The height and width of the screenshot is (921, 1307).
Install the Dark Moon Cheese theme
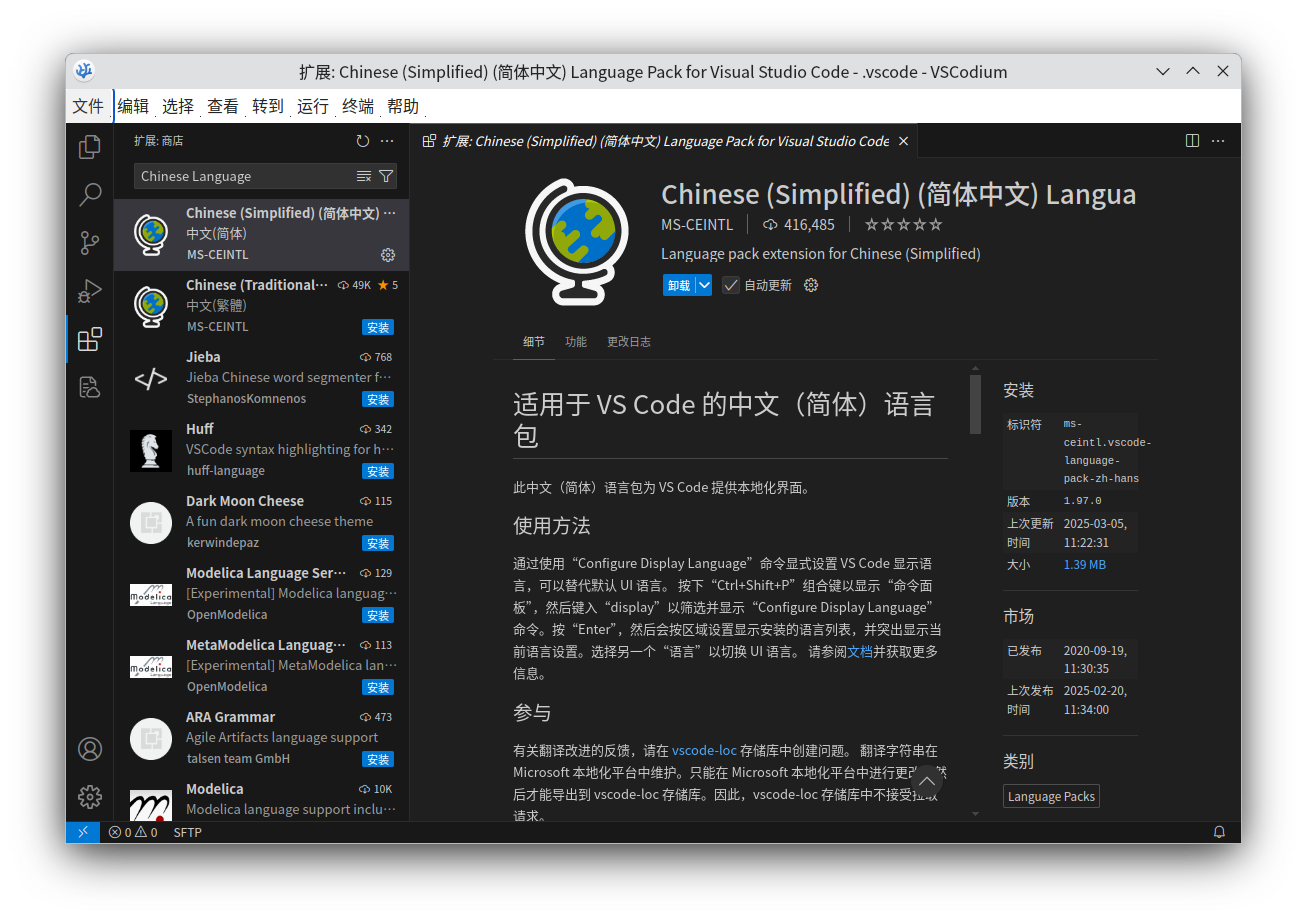click(378, 543)
